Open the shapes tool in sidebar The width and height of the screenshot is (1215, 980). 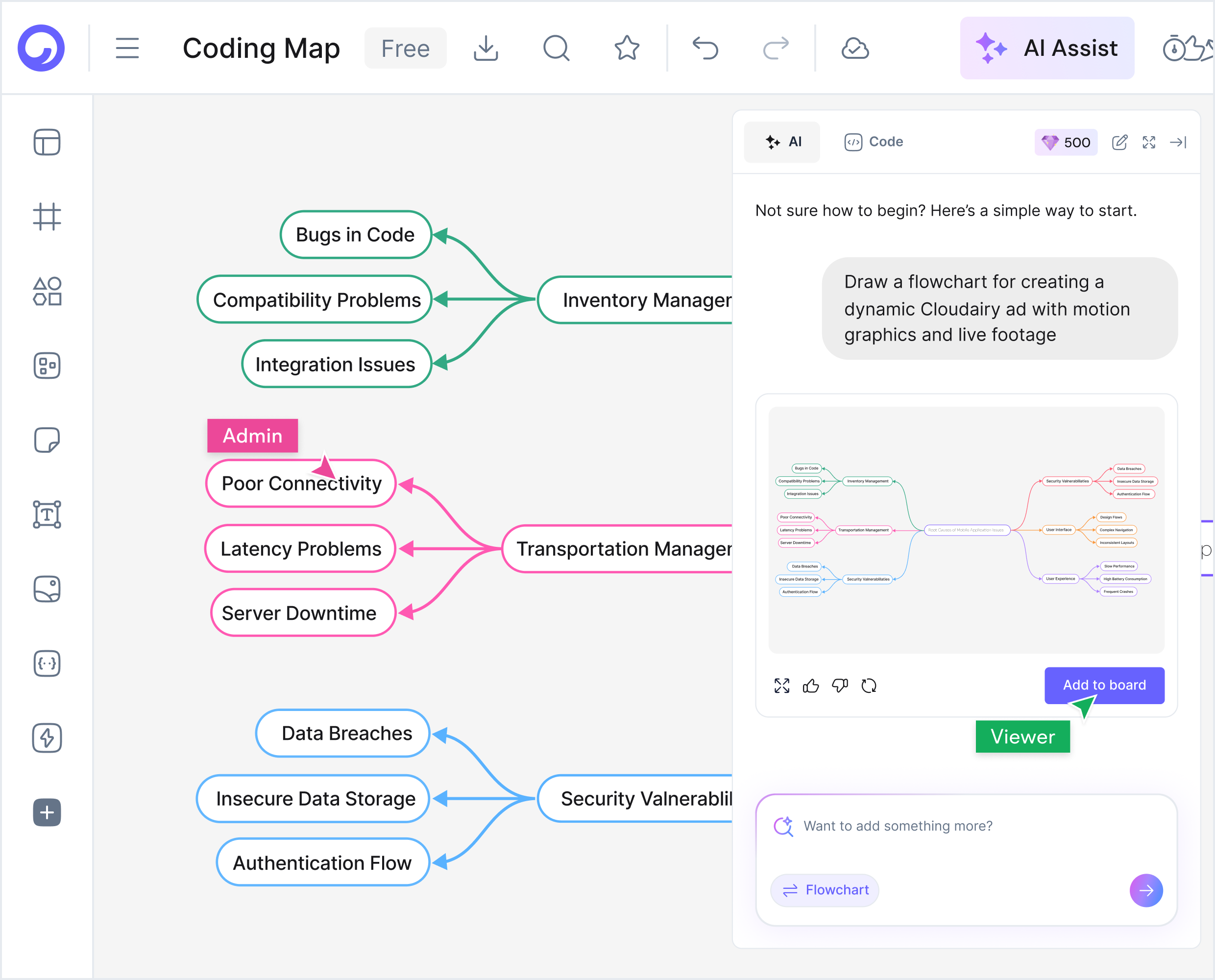[x=47, y=291]
